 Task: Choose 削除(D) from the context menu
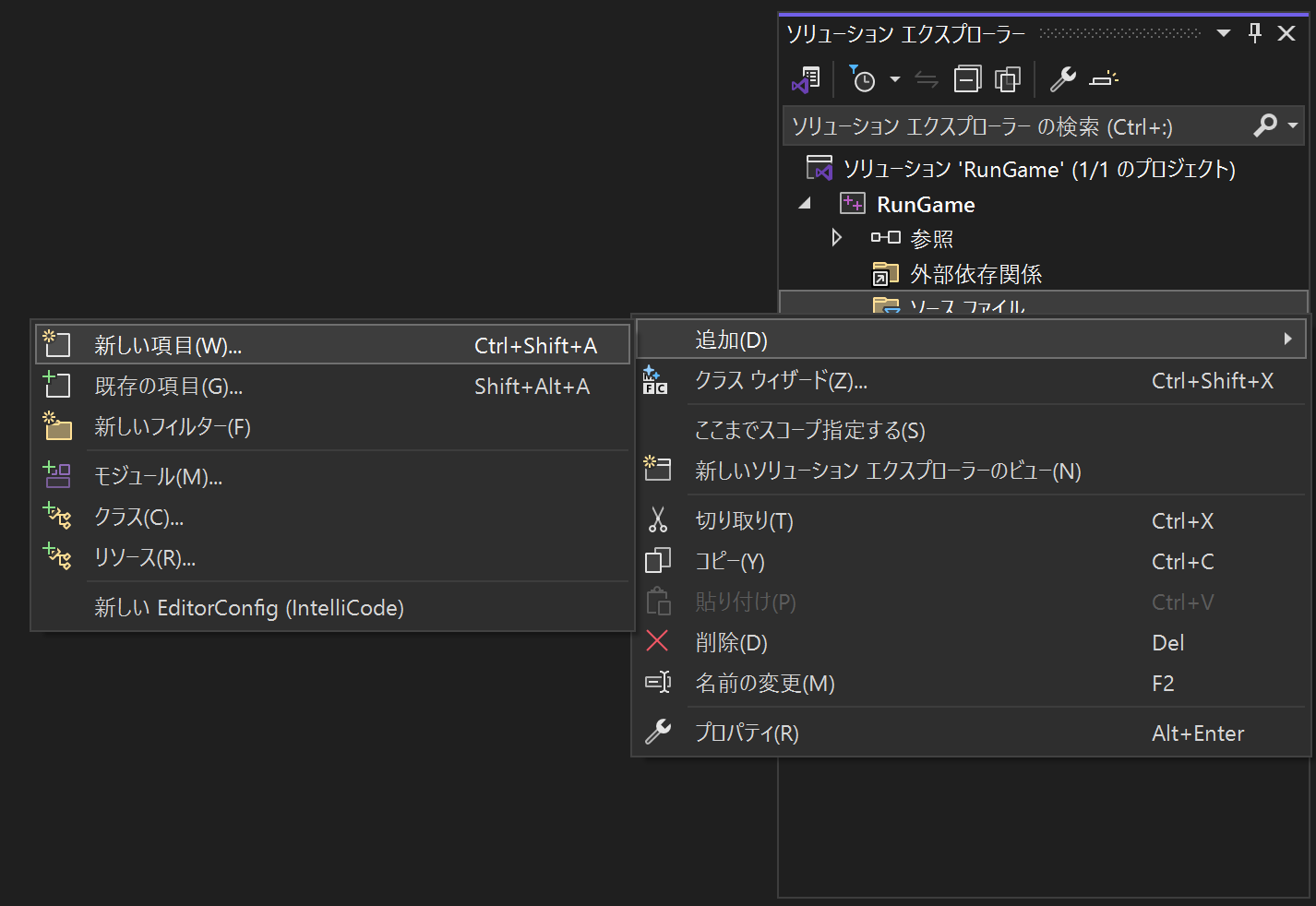click(x=971, y=642)
